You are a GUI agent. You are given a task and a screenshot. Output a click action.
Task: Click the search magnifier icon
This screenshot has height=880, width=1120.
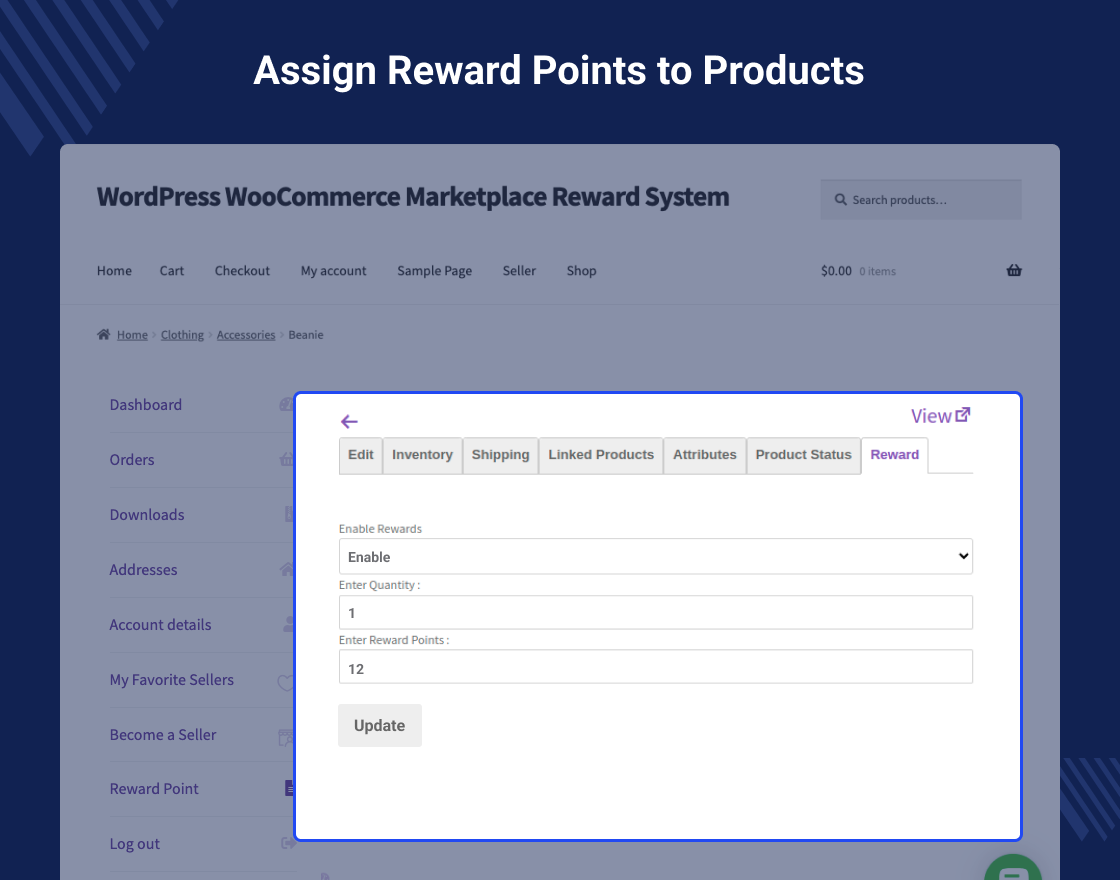pos(841,200)
